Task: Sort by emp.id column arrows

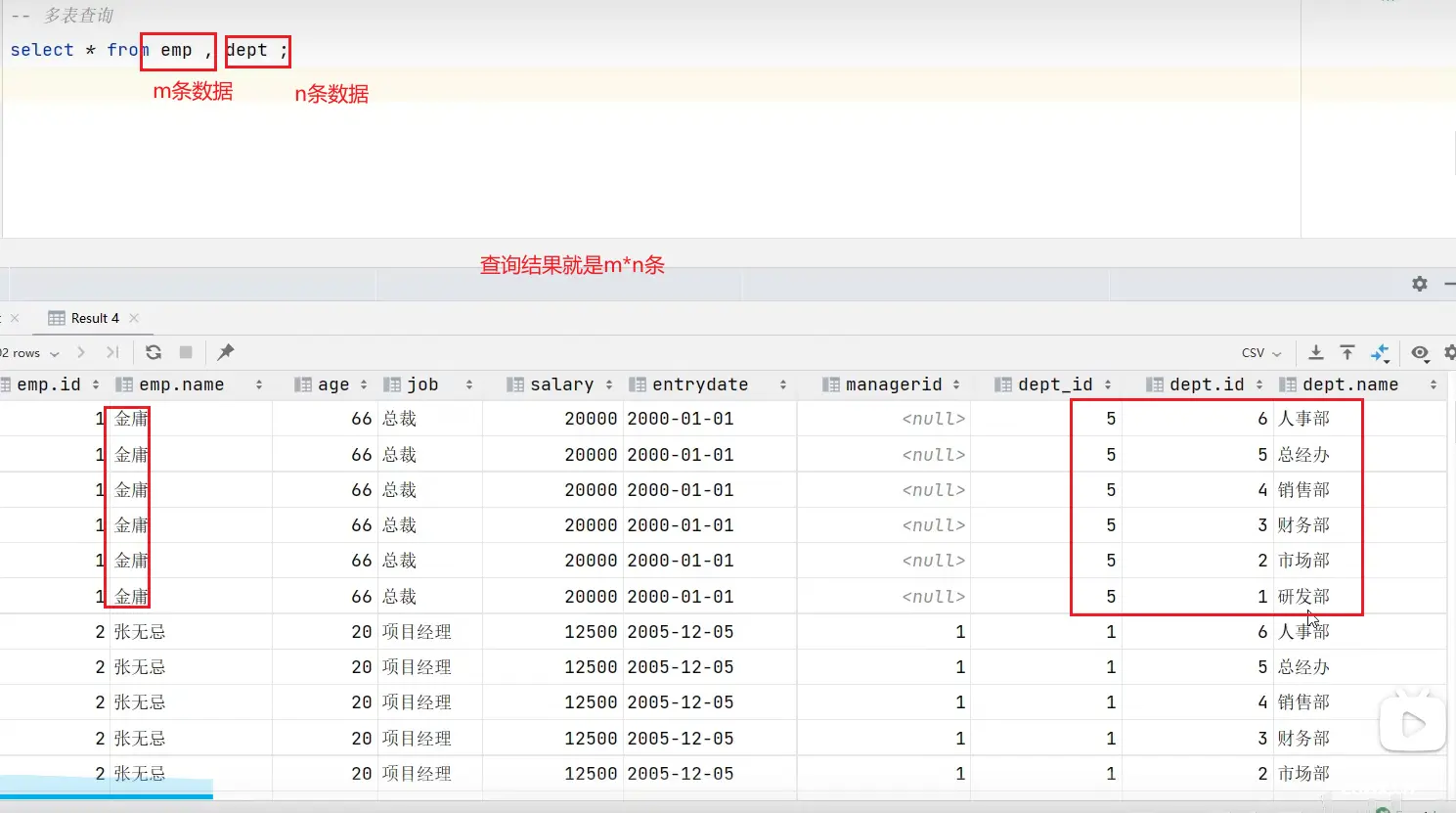Action: [95, 385]
